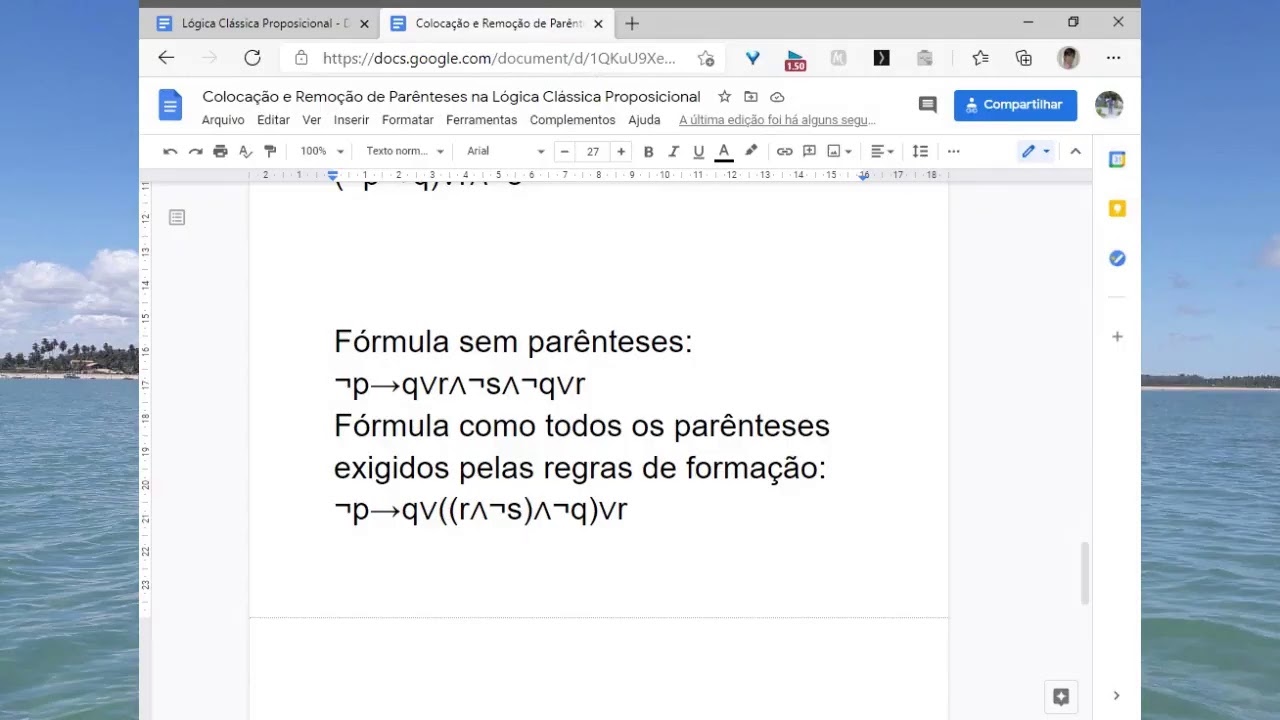Show more toolbar options
The height and width of the screenshot is (720, 1280).
pyautogui.click(x=953, y=151)
